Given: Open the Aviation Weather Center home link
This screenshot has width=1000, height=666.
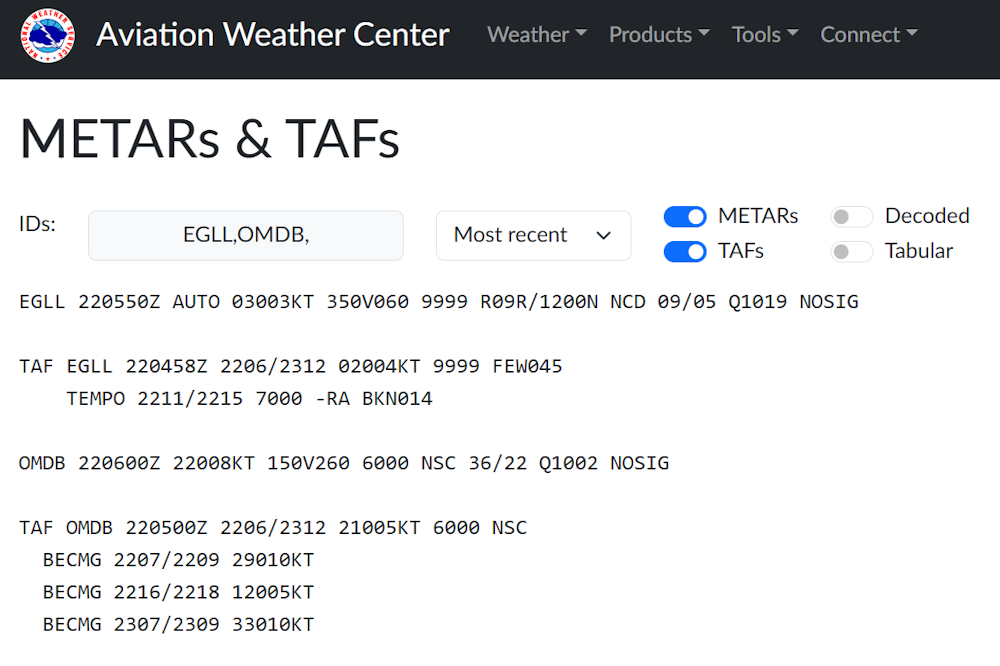Looking at the screenshot, I should [273, 35].
